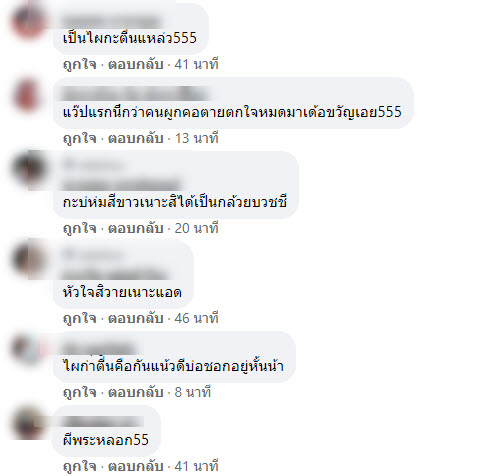The width and height of the screenshot is (493, 476).
Task: Reply to the comment ending with ขวัญเอย555
Action: click(136, 138)
